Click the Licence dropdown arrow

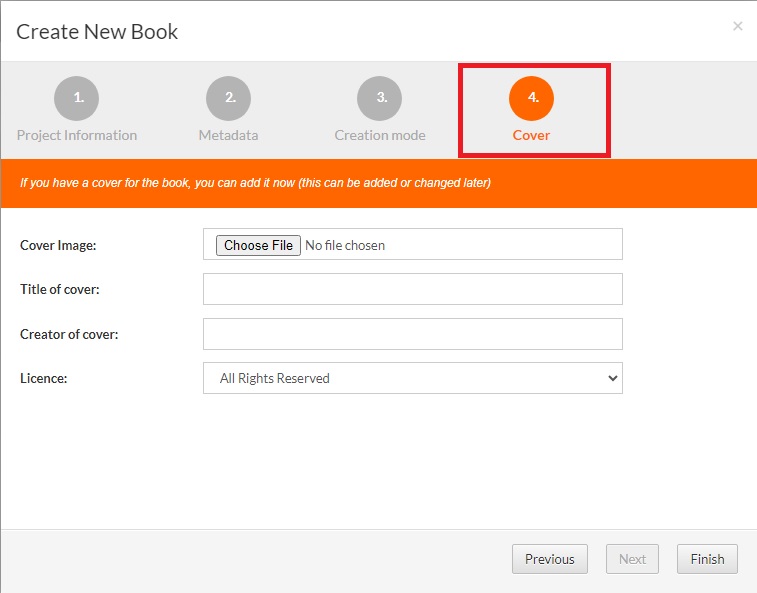pyautogui.click(x=612, y=378)
